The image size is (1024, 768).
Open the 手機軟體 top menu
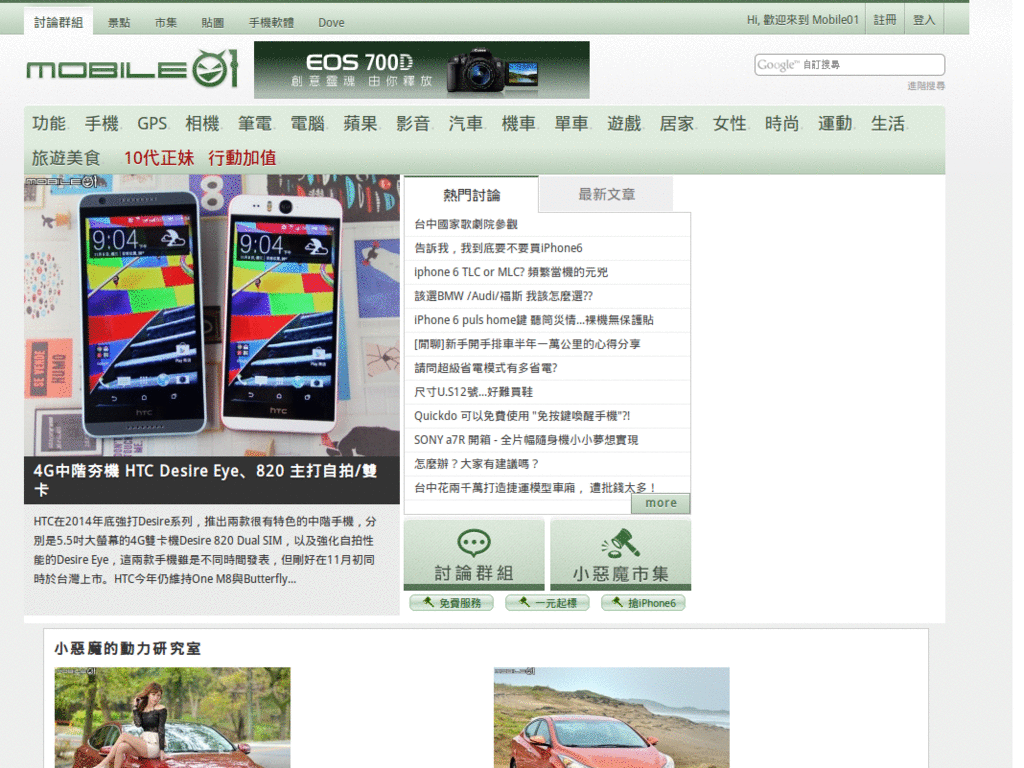point(271,23)
